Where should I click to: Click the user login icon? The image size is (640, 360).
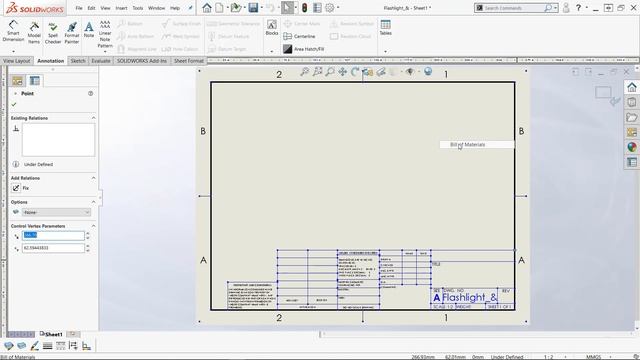pyautogui.click(x=566, y=8)
